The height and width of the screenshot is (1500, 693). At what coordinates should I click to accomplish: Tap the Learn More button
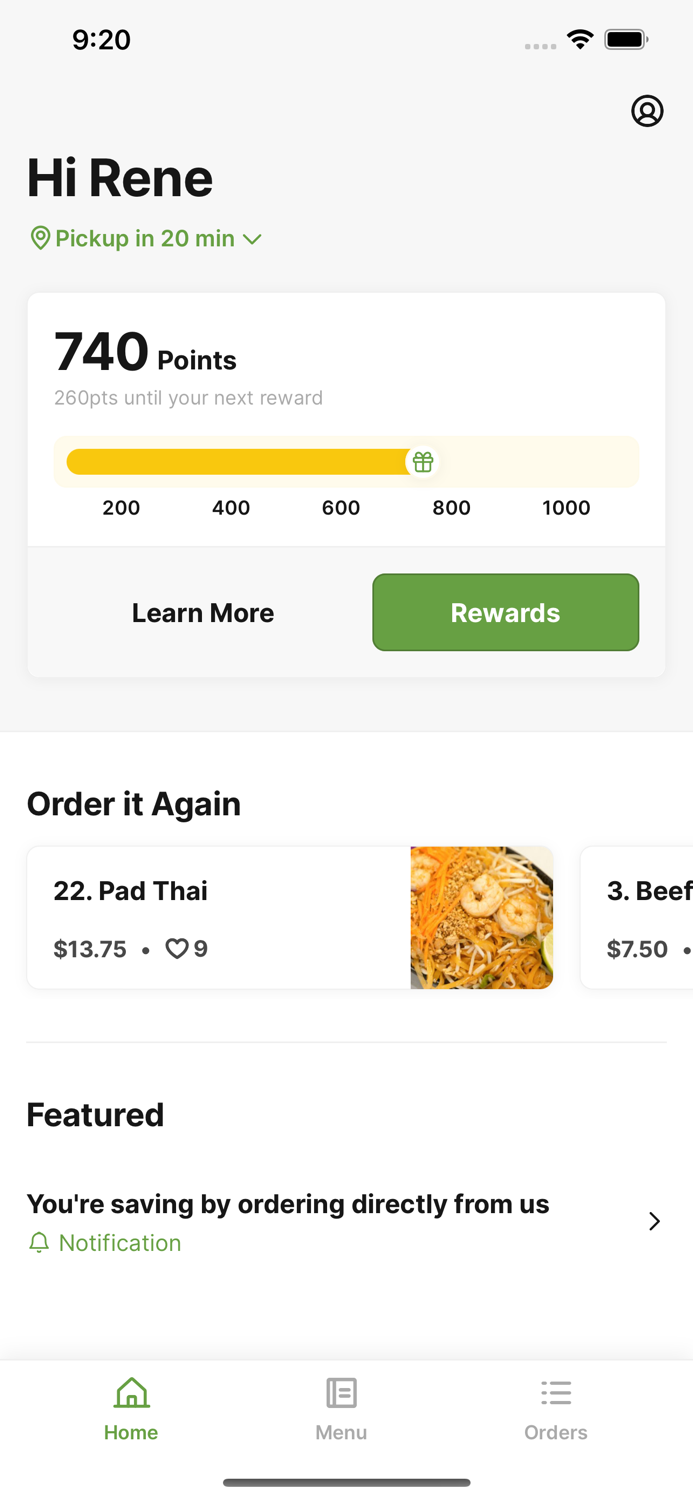(x=203, y=612)
